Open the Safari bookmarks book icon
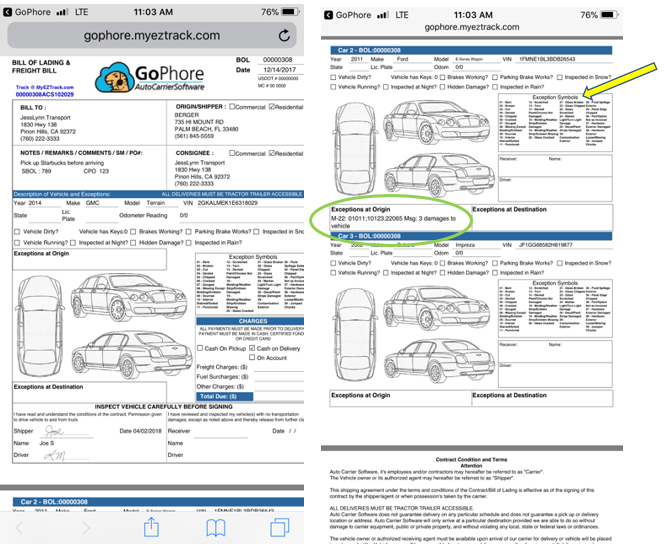Viewport: 664px width, 551px height. click(x=216, y=527)
